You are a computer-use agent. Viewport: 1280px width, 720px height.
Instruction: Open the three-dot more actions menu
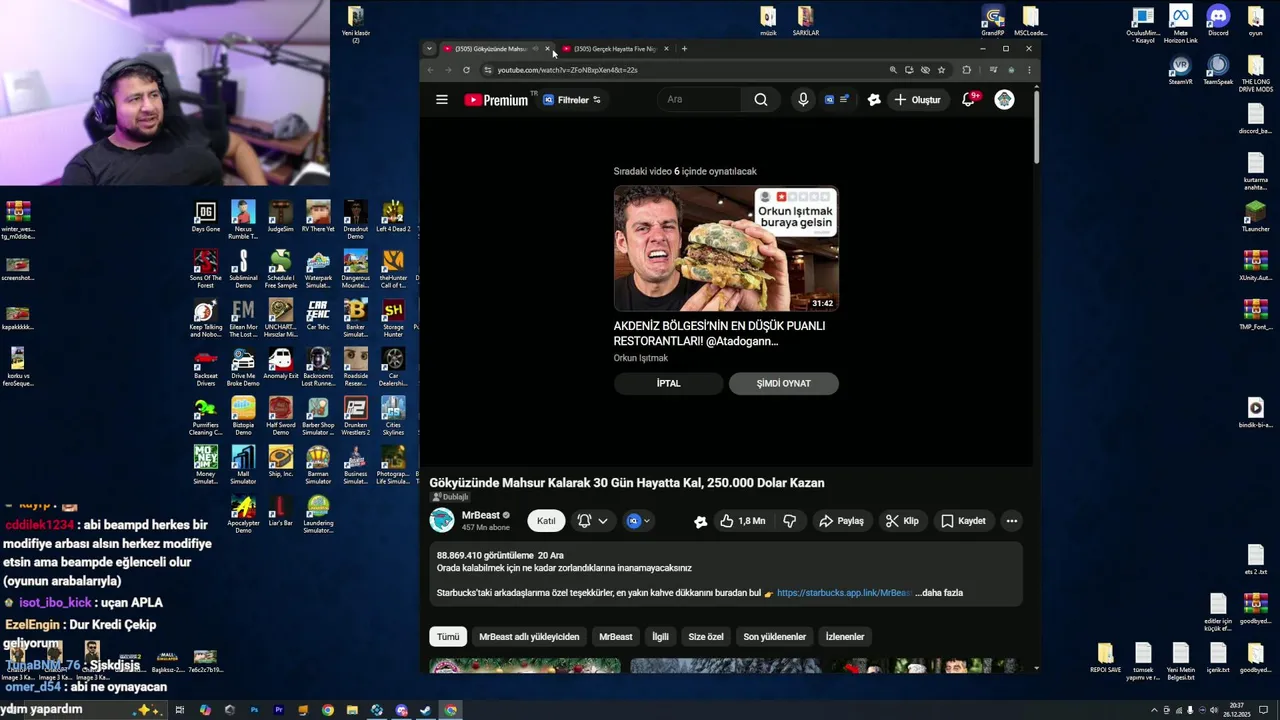[x=1012, y=521]
